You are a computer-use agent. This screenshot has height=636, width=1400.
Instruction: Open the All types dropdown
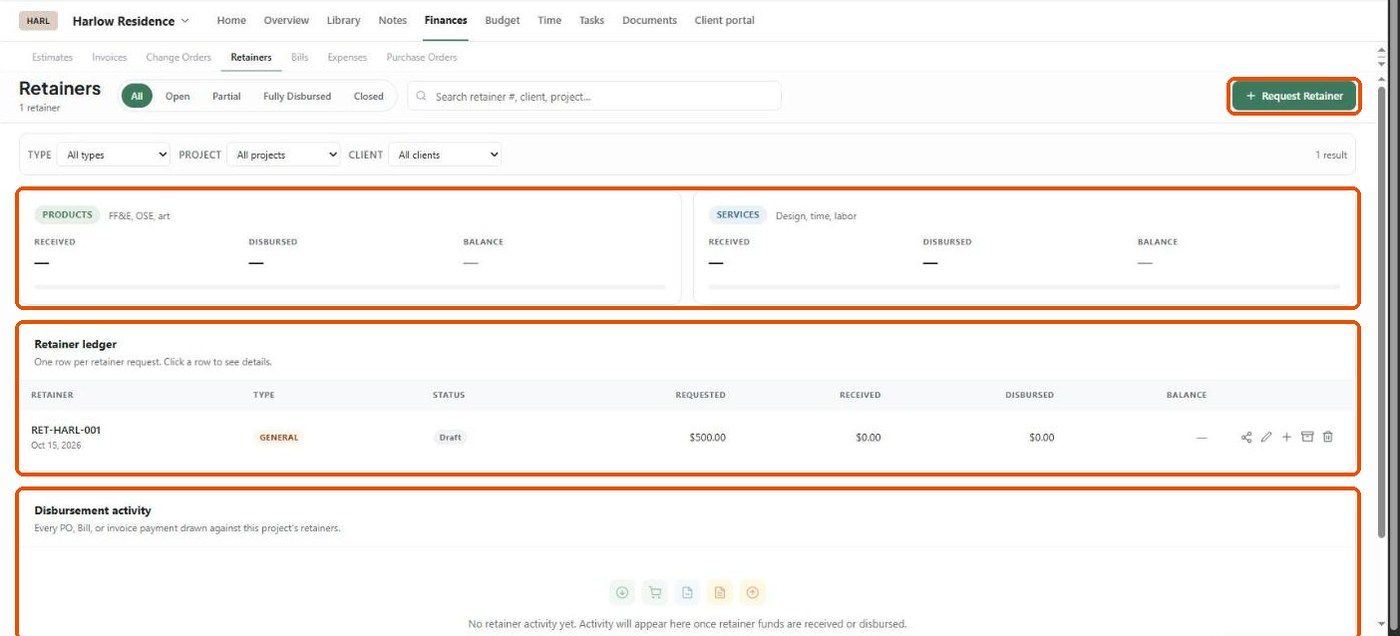(113, 155)
